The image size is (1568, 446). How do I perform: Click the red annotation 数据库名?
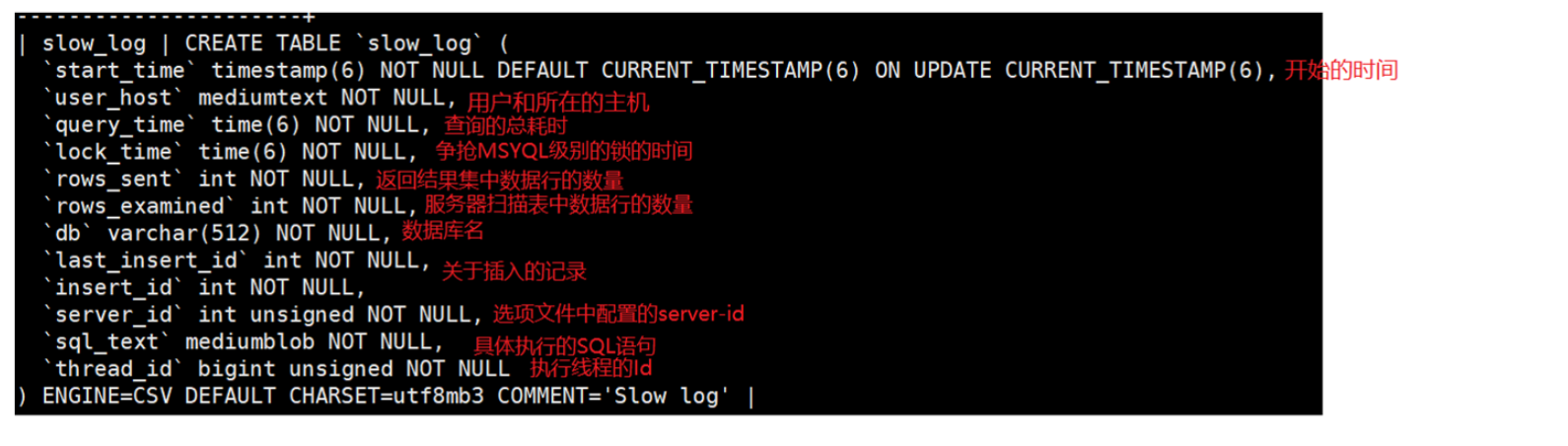[443, 231]
